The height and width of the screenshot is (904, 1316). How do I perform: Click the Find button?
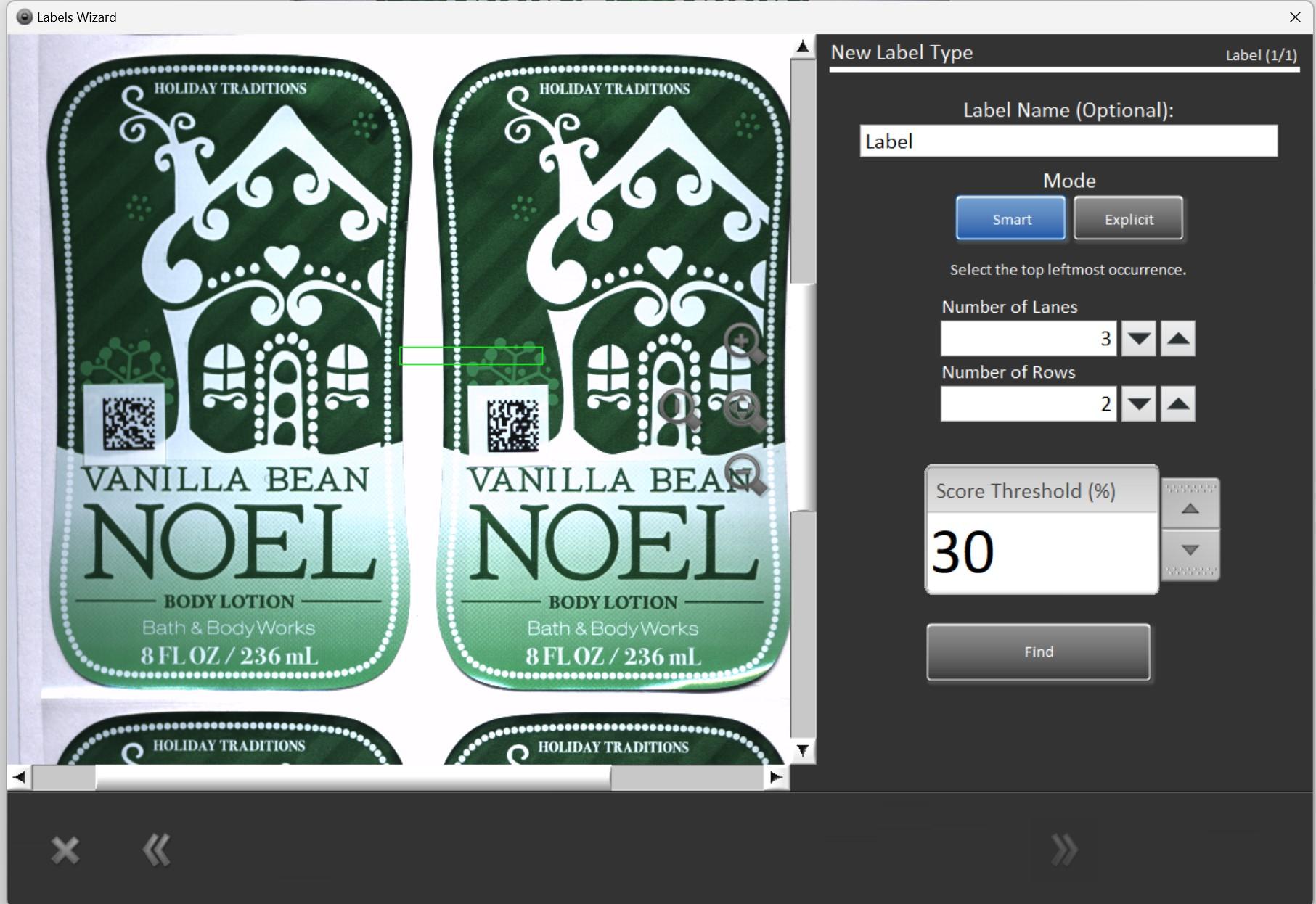point(1038,652)
